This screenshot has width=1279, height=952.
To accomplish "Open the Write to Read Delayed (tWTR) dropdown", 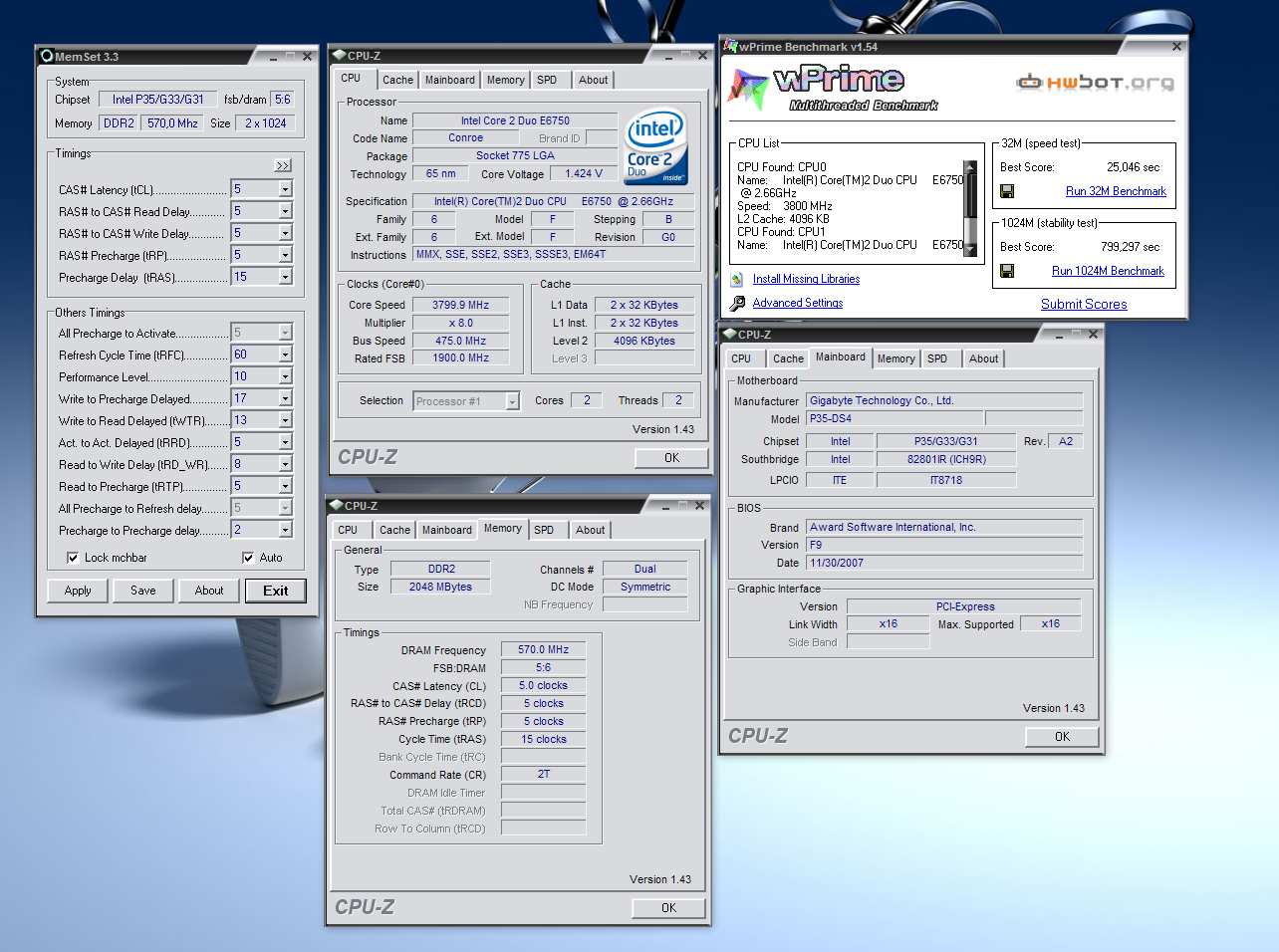I will [x=285, y=420].
